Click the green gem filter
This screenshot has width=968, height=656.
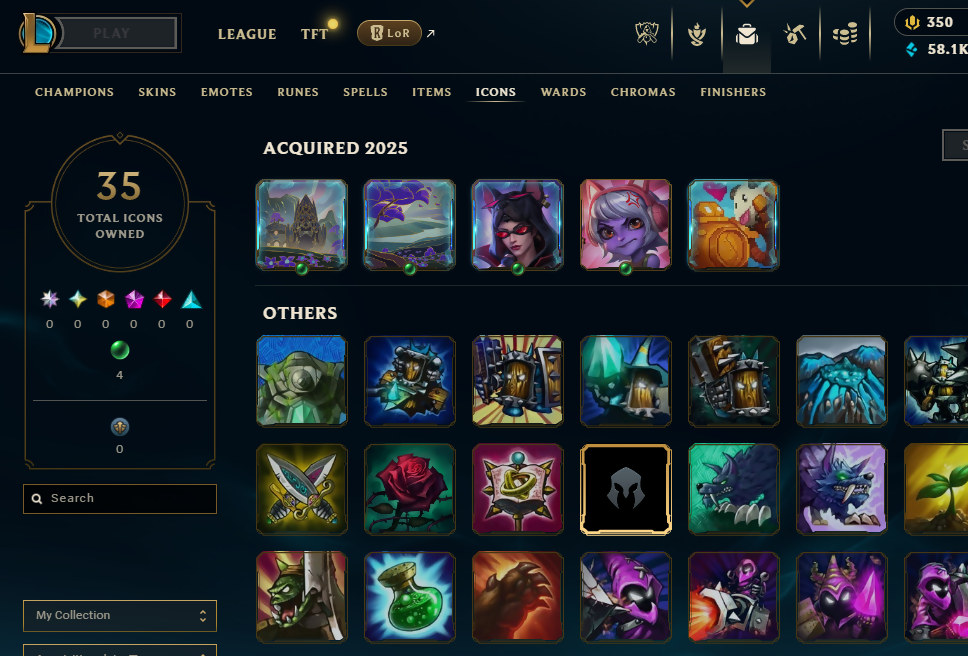[x=120, y=350]
